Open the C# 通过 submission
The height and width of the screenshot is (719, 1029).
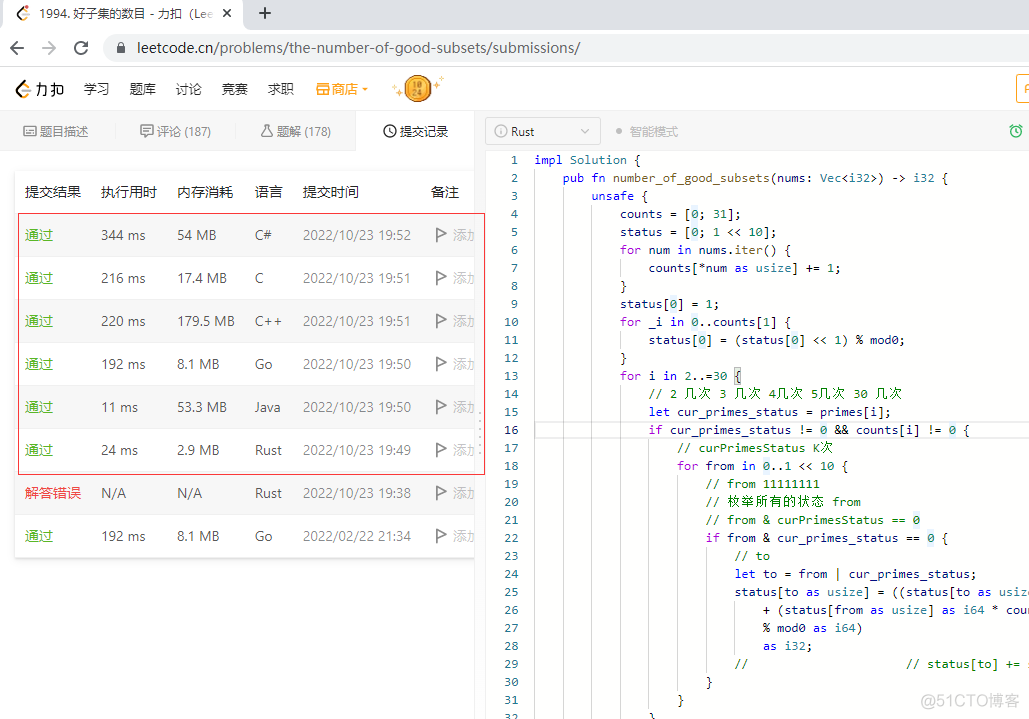pyautogui.click(x=39, y=235)
